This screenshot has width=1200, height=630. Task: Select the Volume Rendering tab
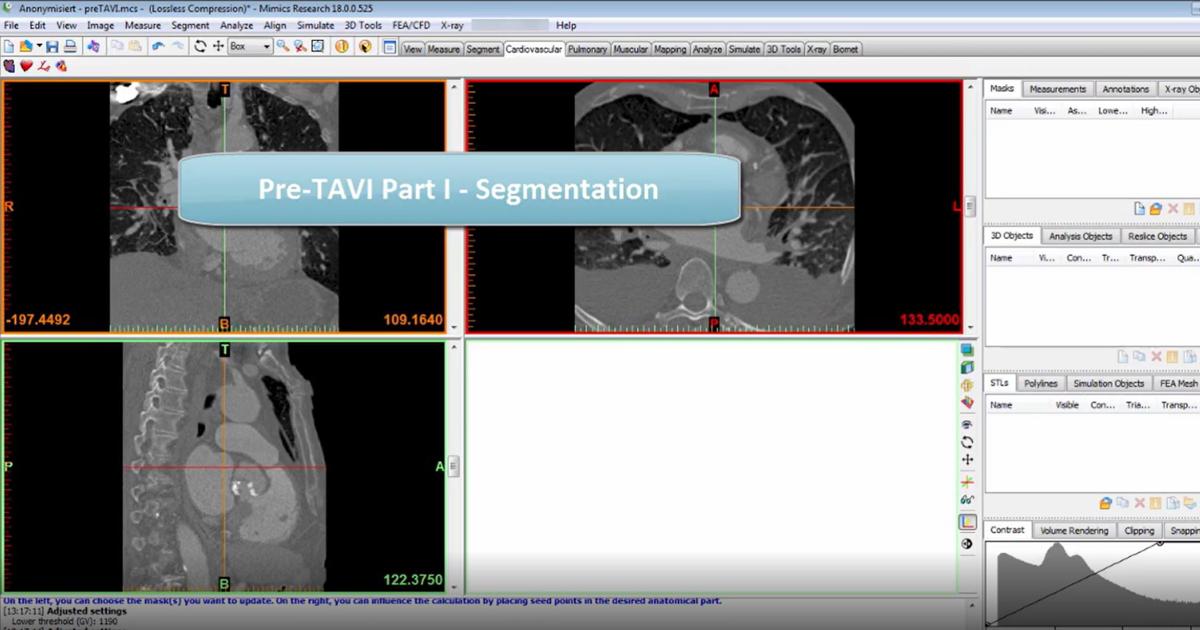(1075, 531)
